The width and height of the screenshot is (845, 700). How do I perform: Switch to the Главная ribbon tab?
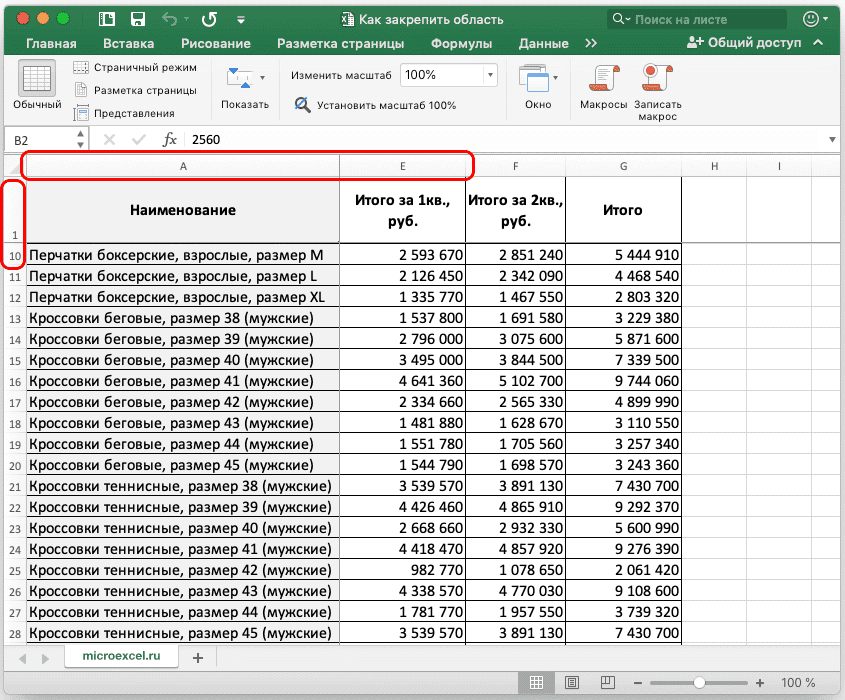(51, 43)
